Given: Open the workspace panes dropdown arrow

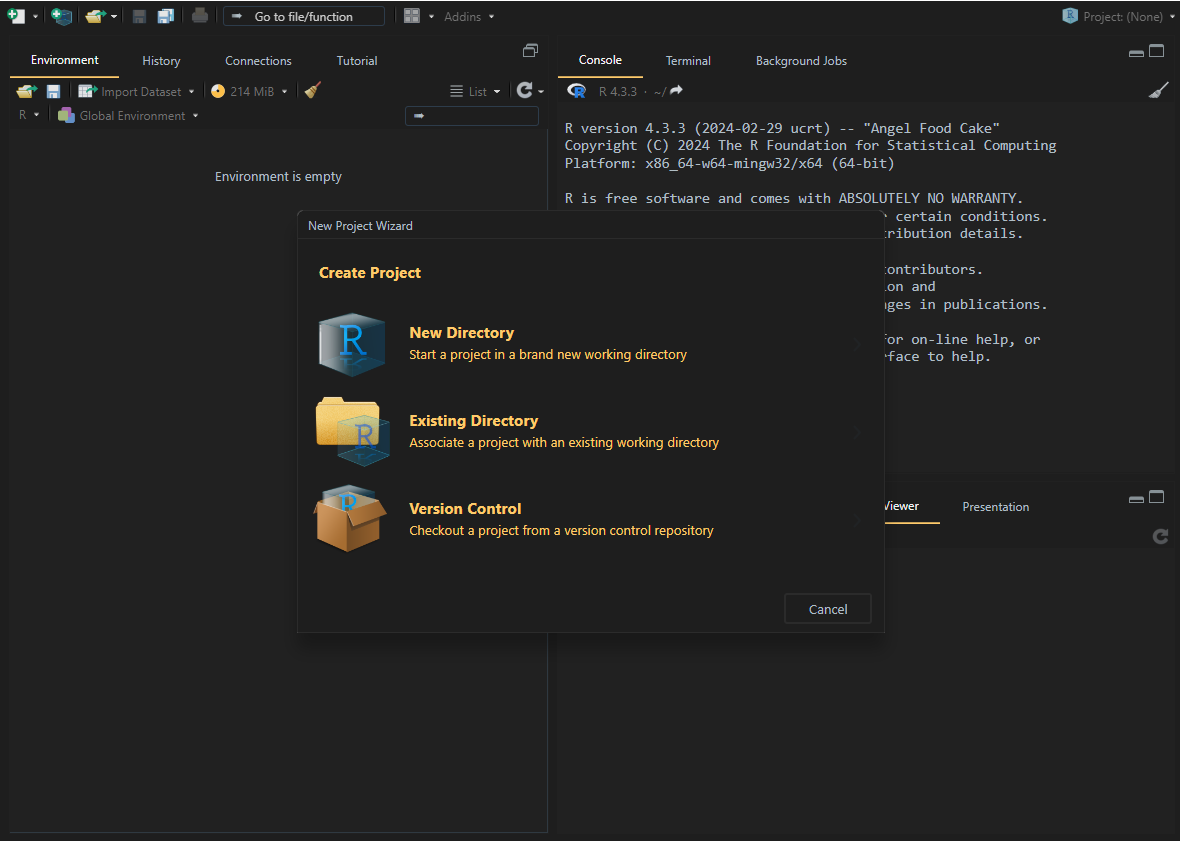Looking at the screenshot, I should click(432, 17).
